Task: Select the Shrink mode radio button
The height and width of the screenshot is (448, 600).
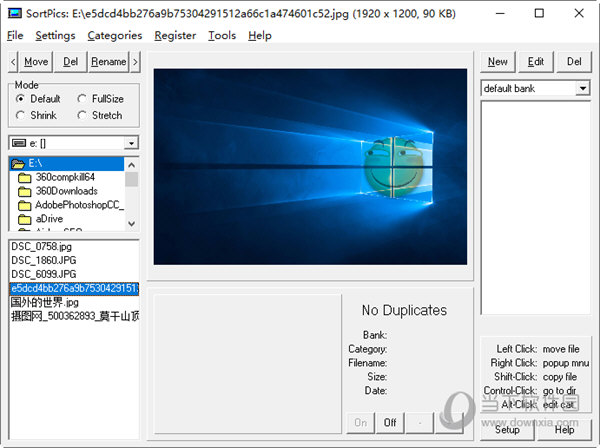Action: (x=21, y=115)
